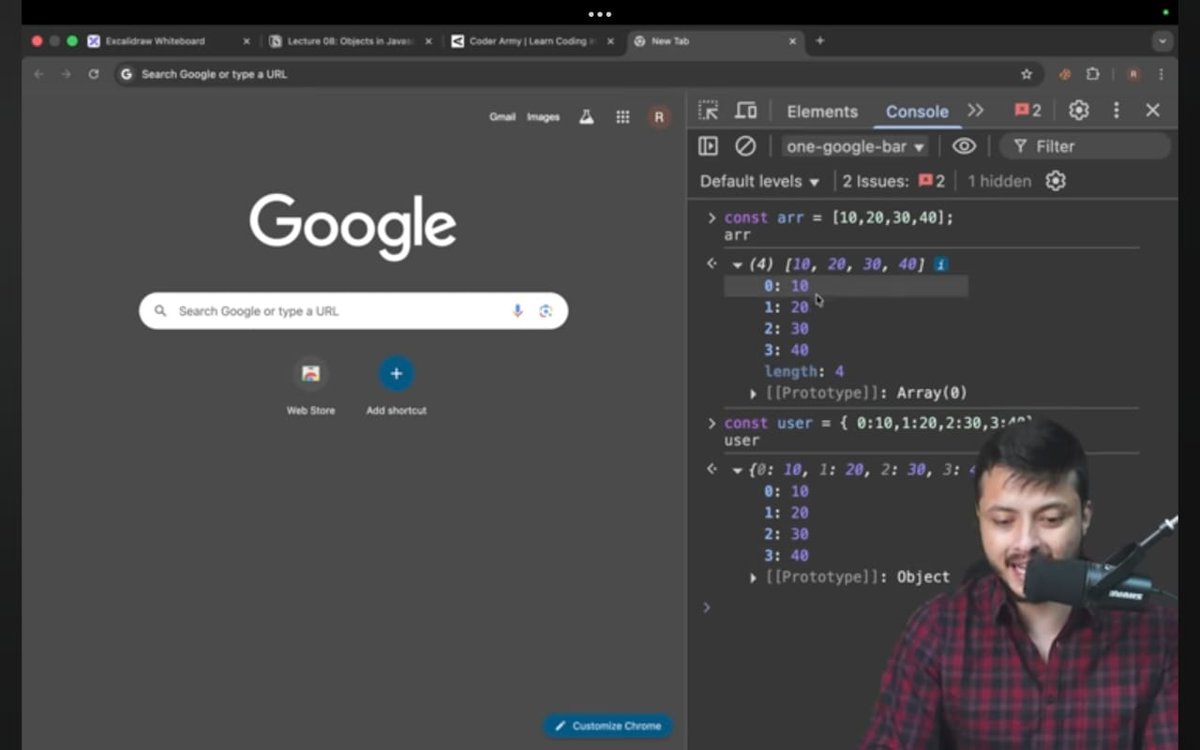Open the Default levels dropdown

(759, 181)
